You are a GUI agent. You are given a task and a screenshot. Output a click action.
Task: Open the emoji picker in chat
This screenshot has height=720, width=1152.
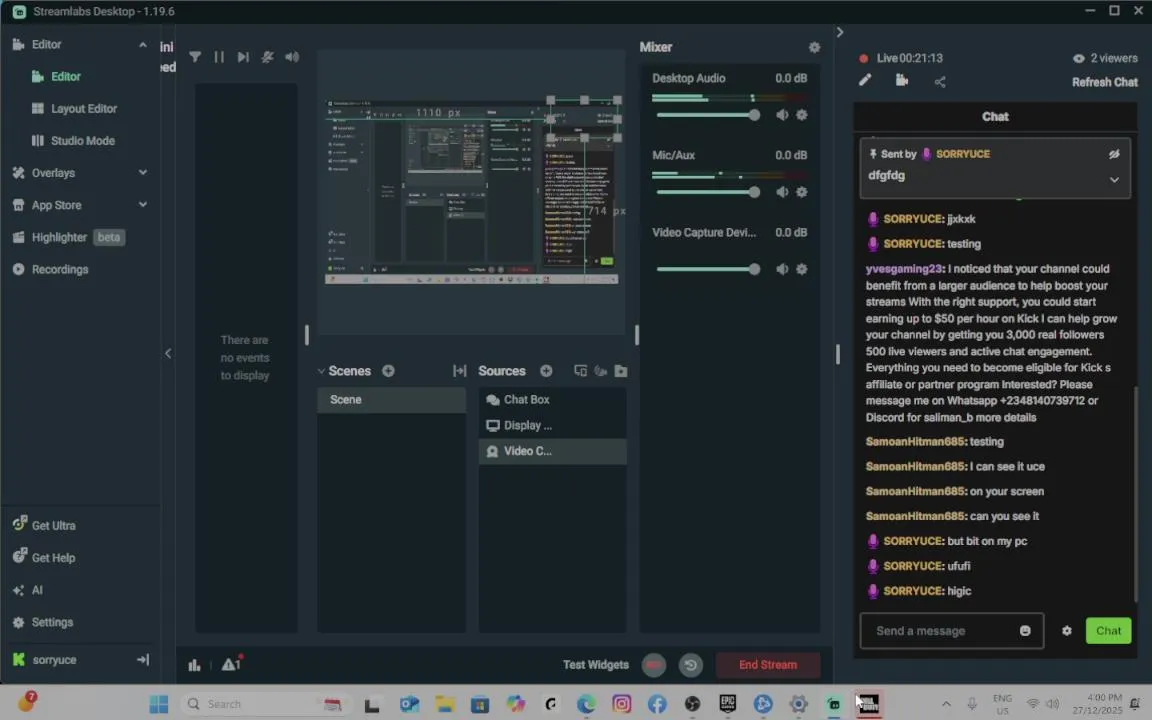tap(1025, 631)
